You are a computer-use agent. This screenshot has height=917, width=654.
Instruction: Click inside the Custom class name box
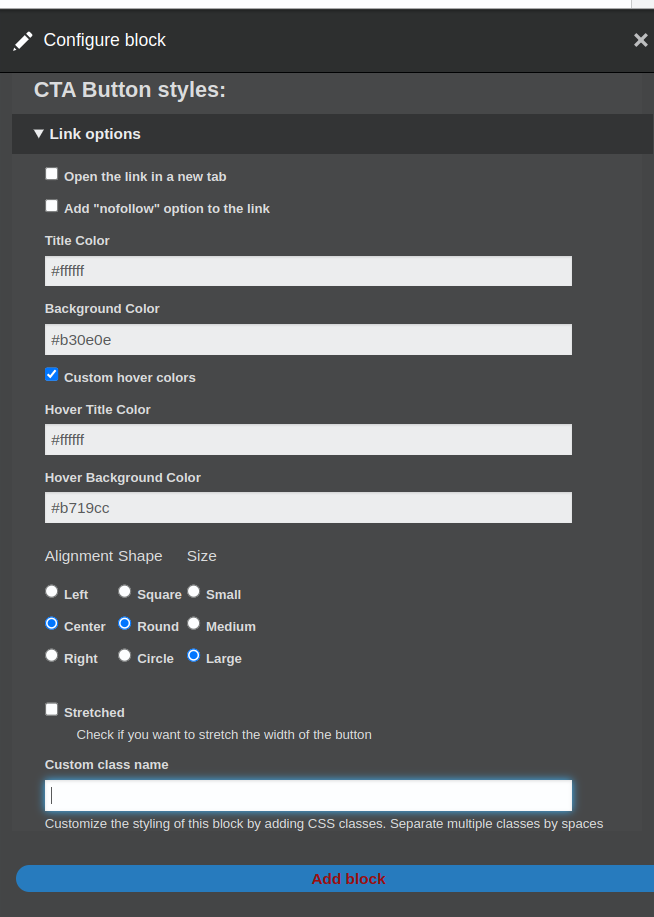pos(308,794)
